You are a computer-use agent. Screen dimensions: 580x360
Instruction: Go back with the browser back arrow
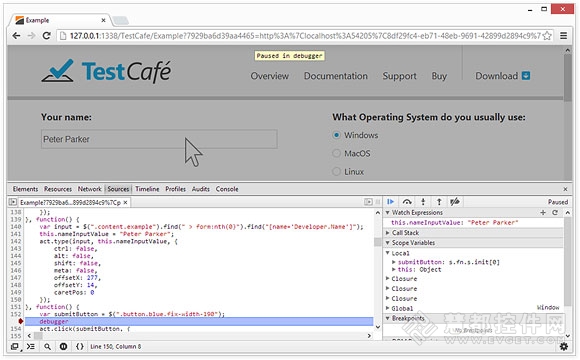[16, 36]
